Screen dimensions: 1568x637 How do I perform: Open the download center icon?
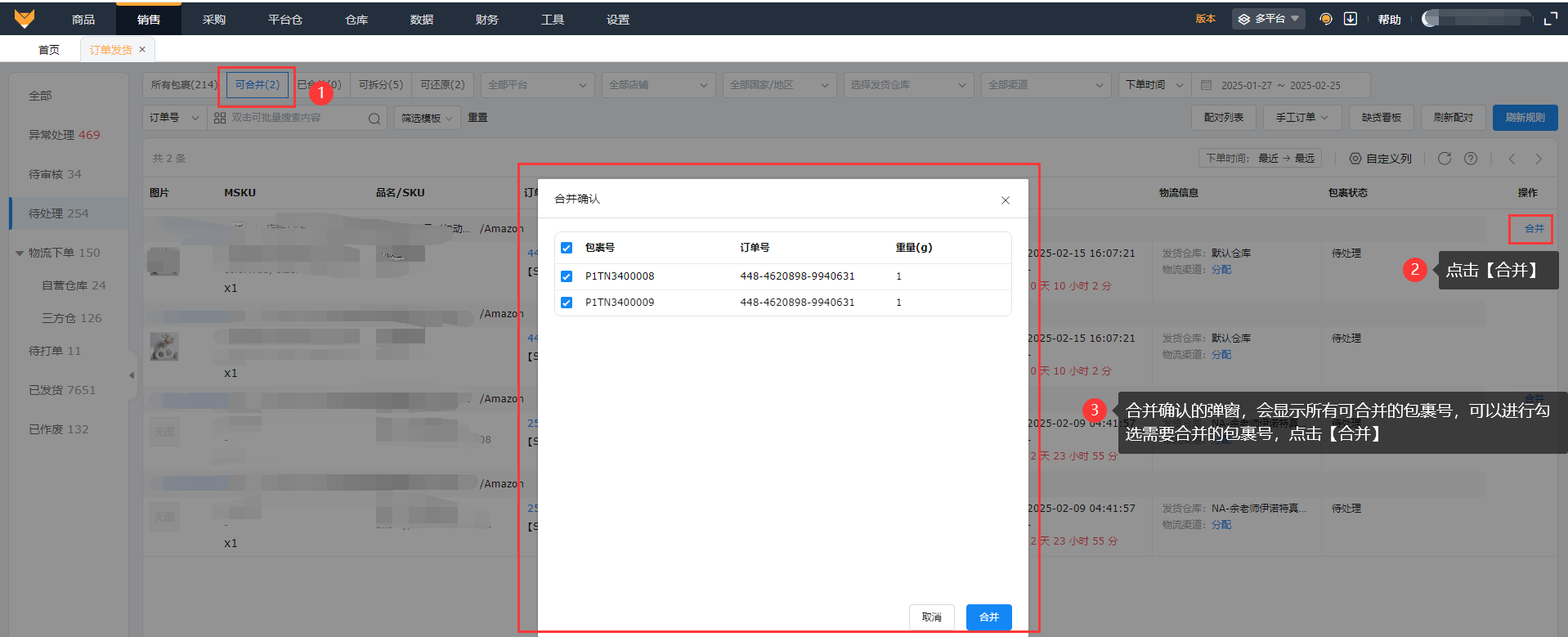(x=1351, y=19)
